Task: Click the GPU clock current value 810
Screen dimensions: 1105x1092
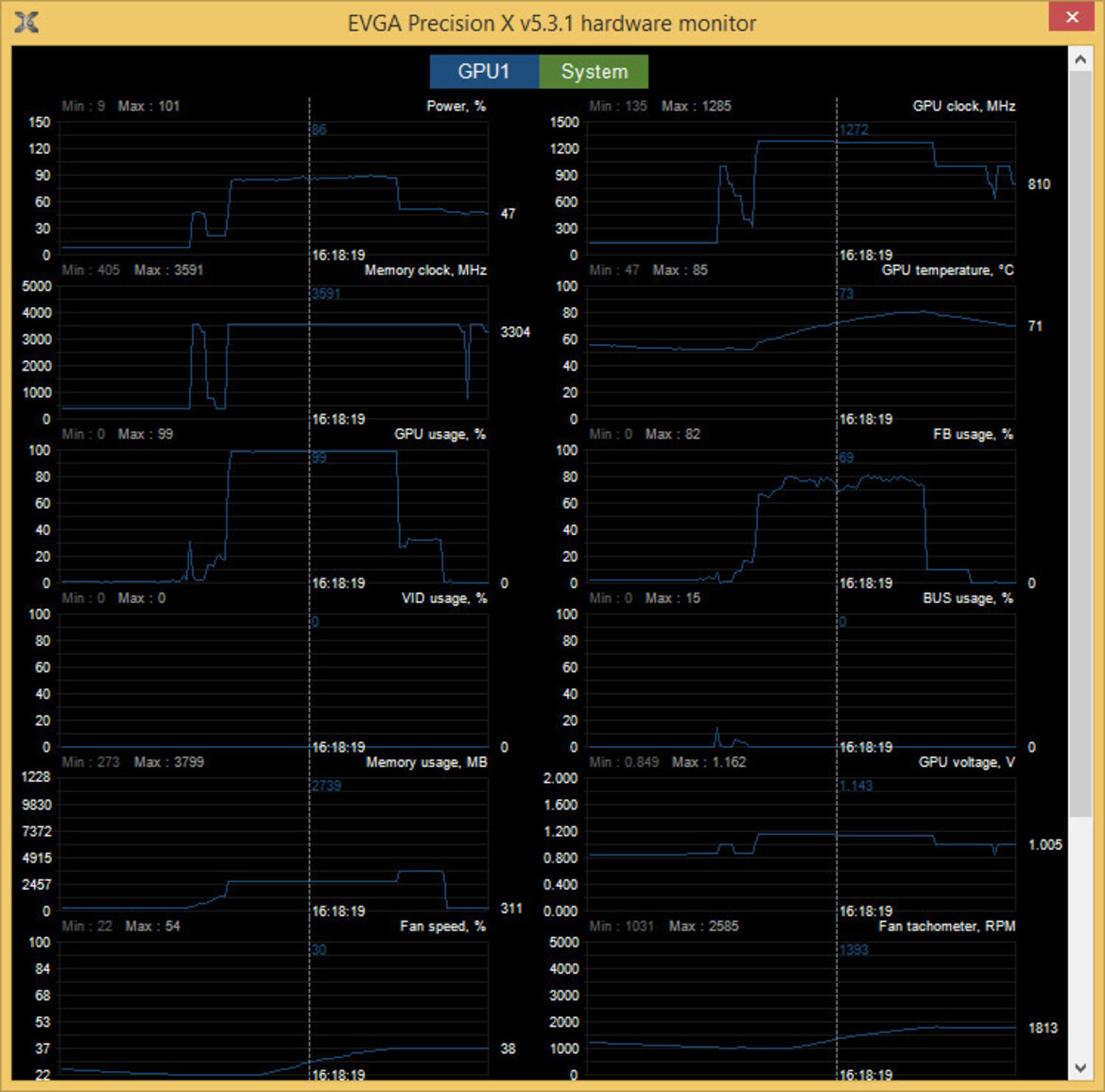Action: click(x=1039, y=184)
